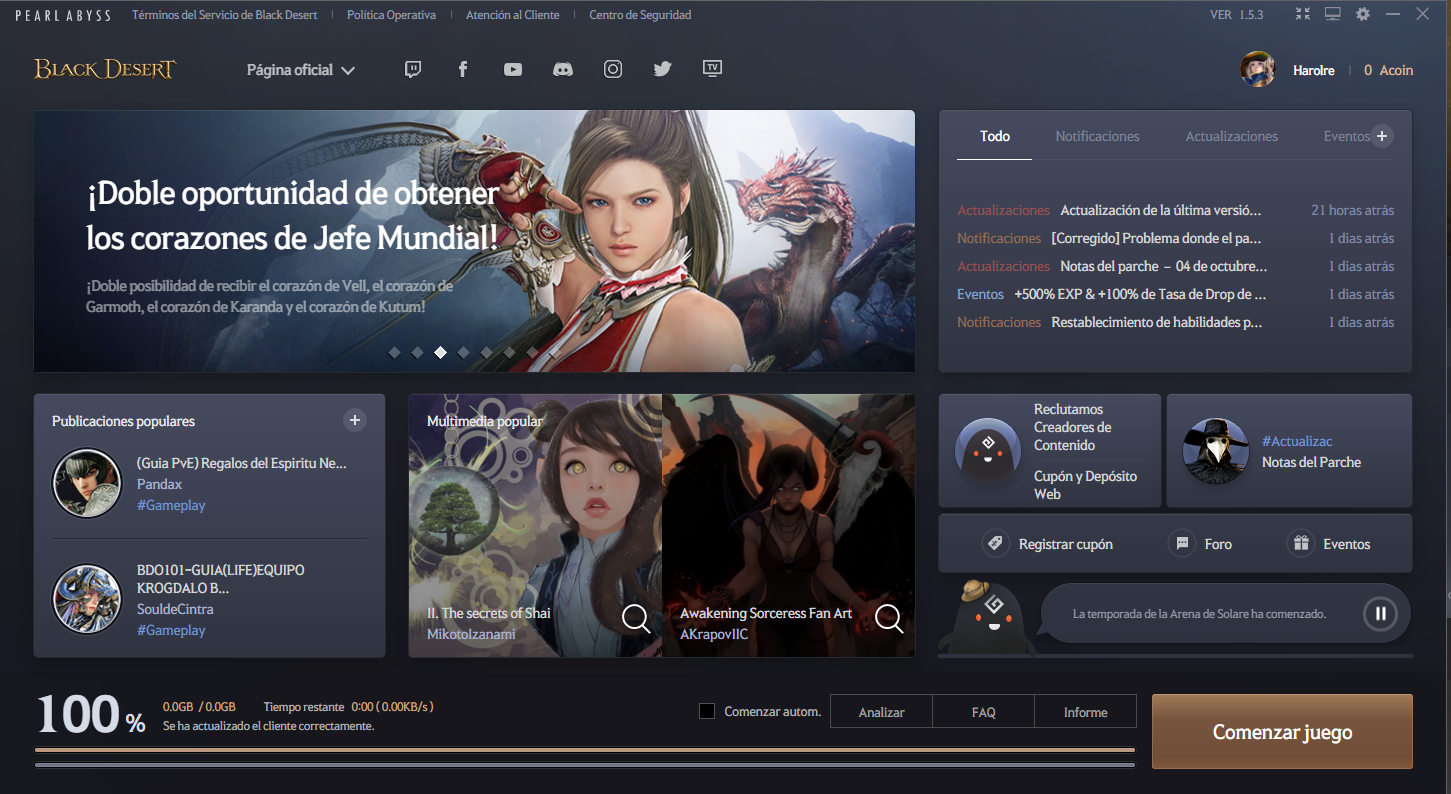
Task: Open the Facebook page icon
Action: [462, 68]
